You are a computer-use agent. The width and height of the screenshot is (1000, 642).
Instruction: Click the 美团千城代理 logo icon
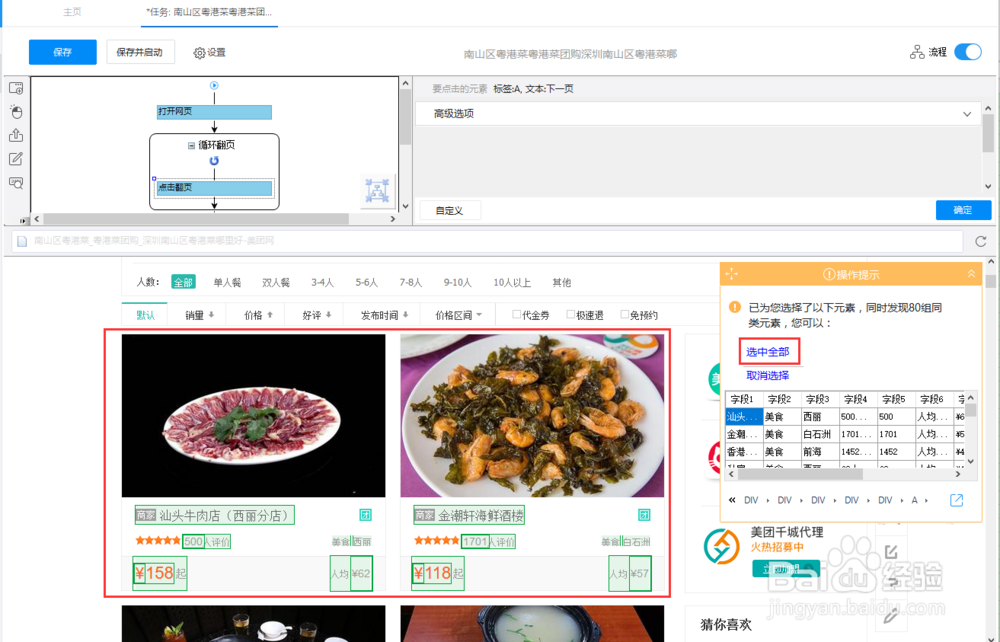[x=721, y=546]
